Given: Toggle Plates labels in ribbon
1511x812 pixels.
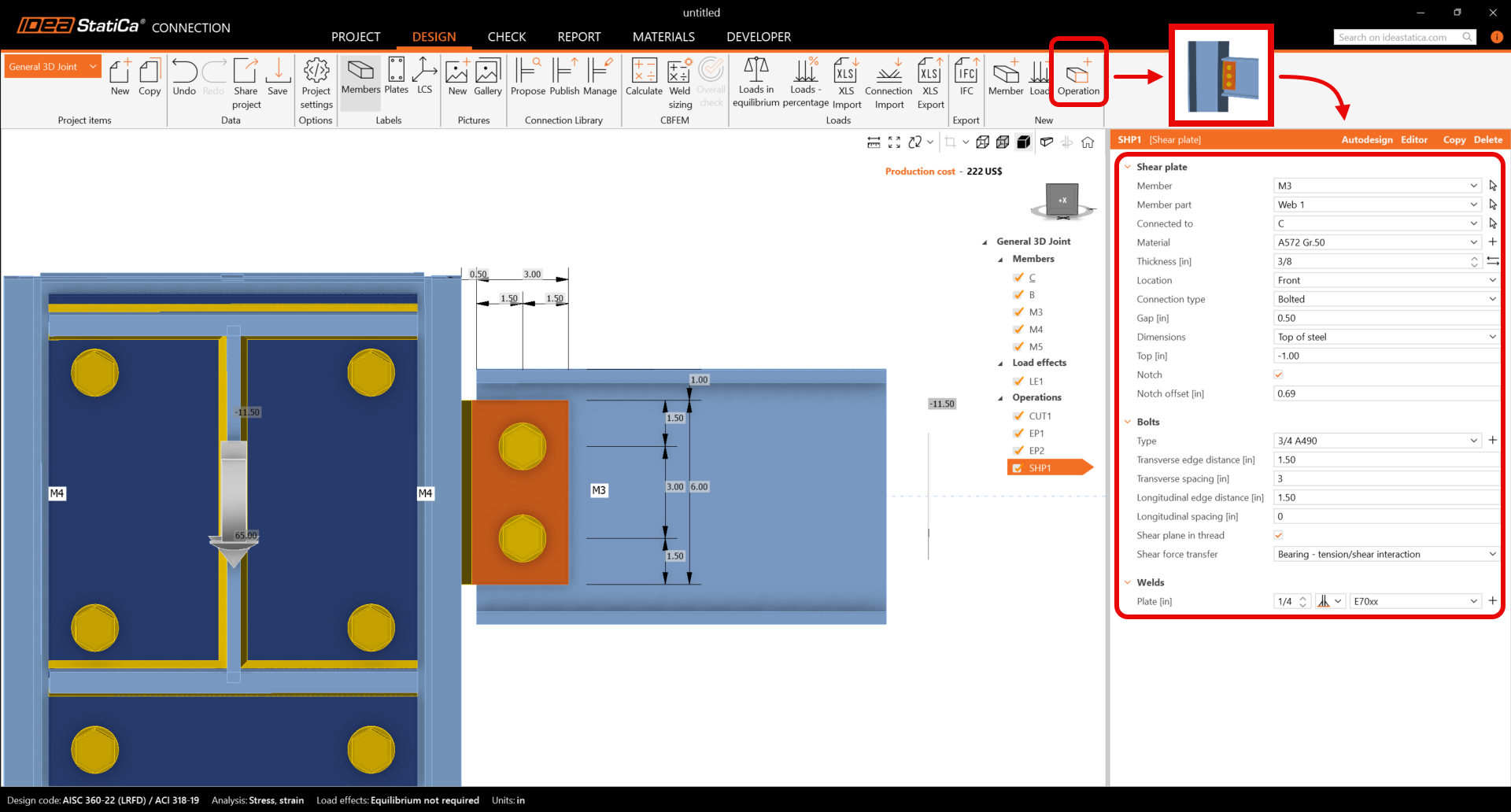Looking at the screenshot, I should tap(397, 77).
